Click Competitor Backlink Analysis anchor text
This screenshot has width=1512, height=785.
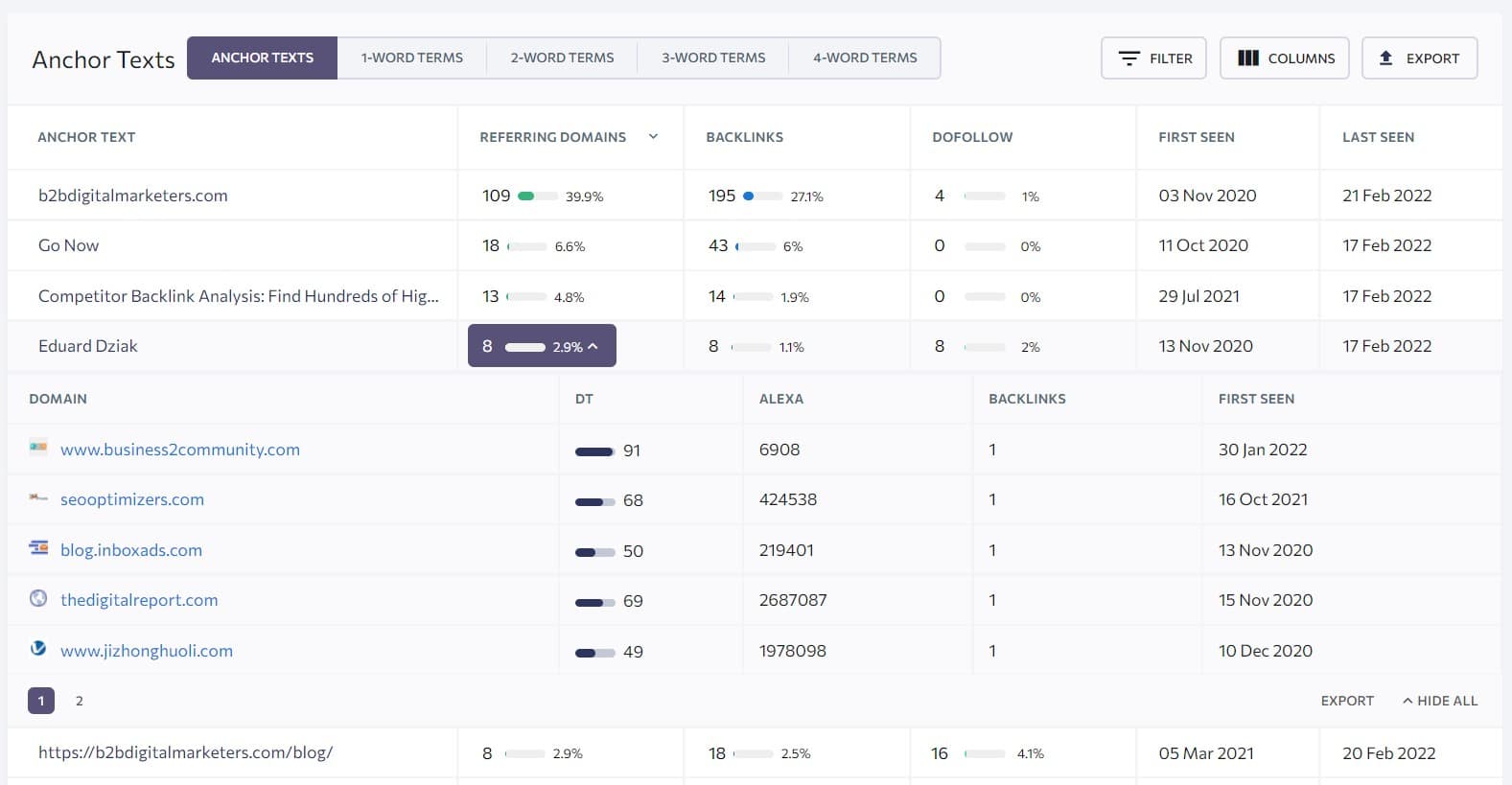(239, 296)
